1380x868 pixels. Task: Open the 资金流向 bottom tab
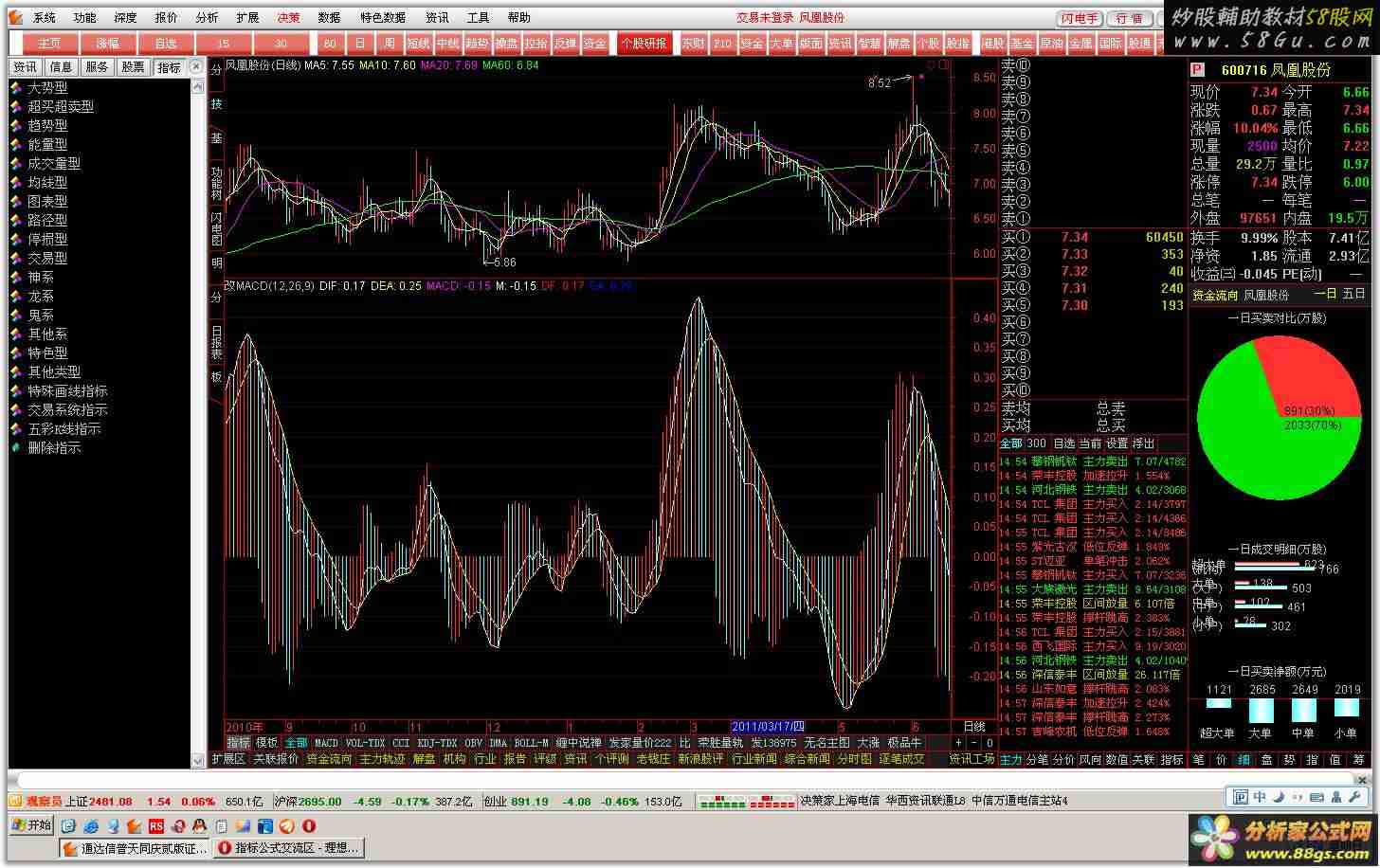point(328,759)
